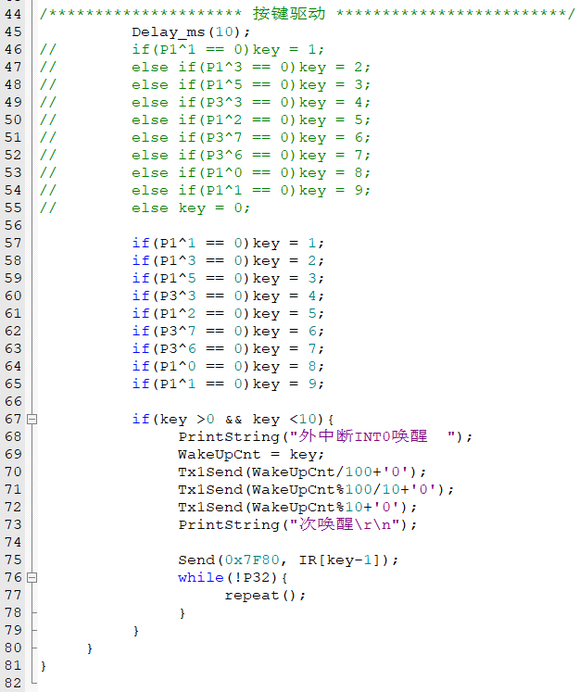Click the 'if(P1^3 == 0)' on line 58
580x692 pixels.
[191, 261]
